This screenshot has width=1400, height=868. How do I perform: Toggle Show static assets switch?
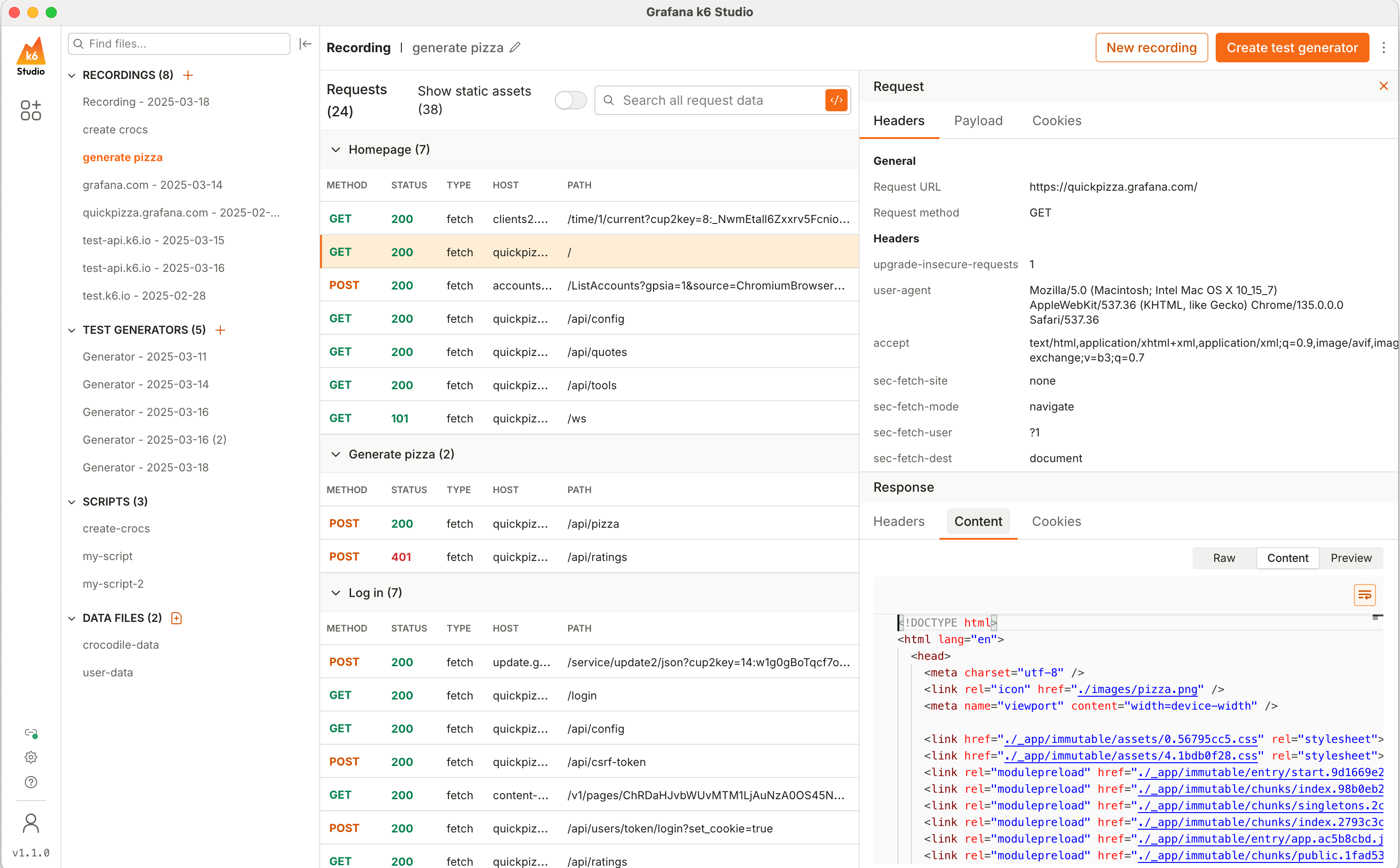click(x=570, y=101)
